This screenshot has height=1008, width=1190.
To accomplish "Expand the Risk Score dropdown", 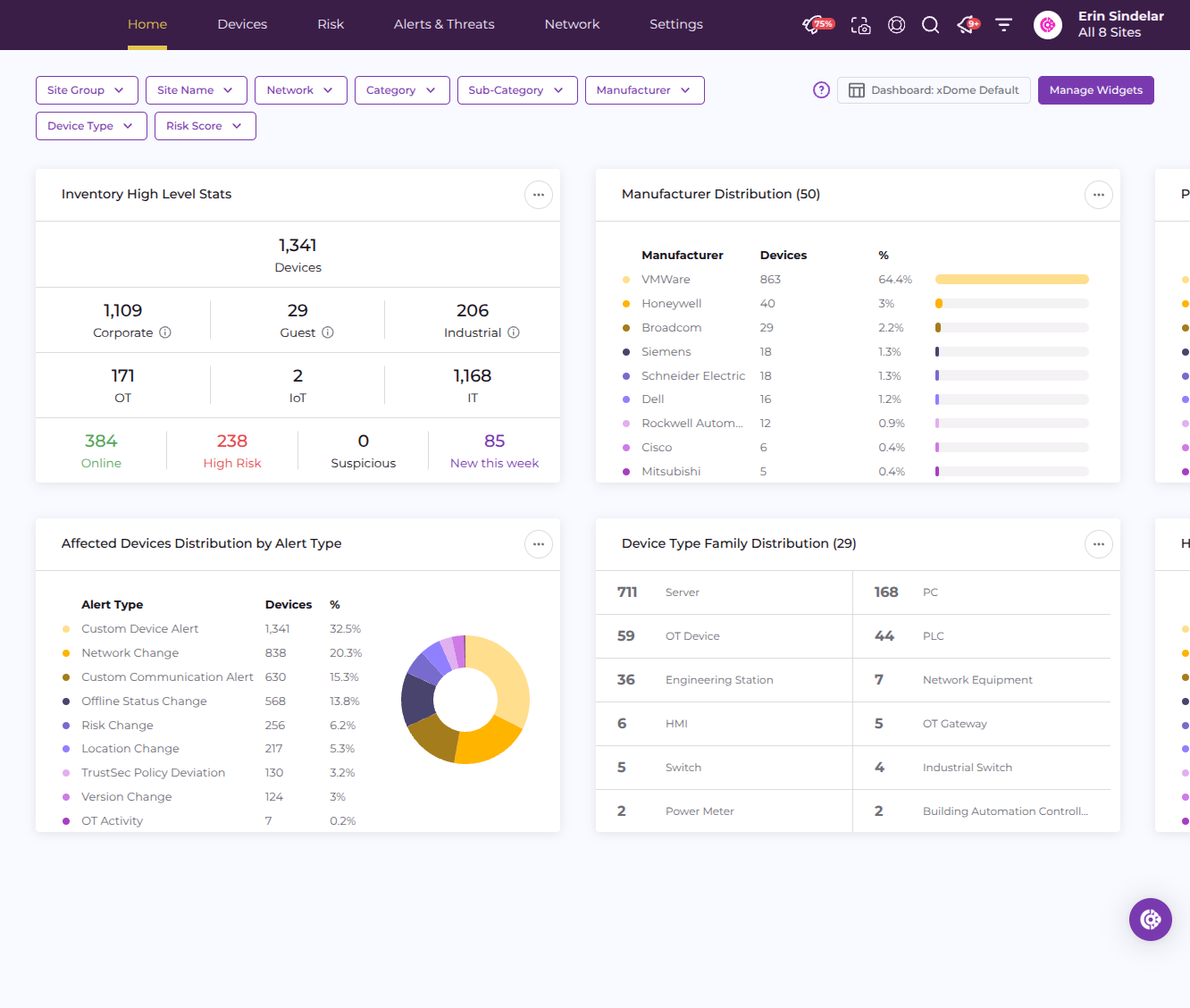I will (205, 126).
